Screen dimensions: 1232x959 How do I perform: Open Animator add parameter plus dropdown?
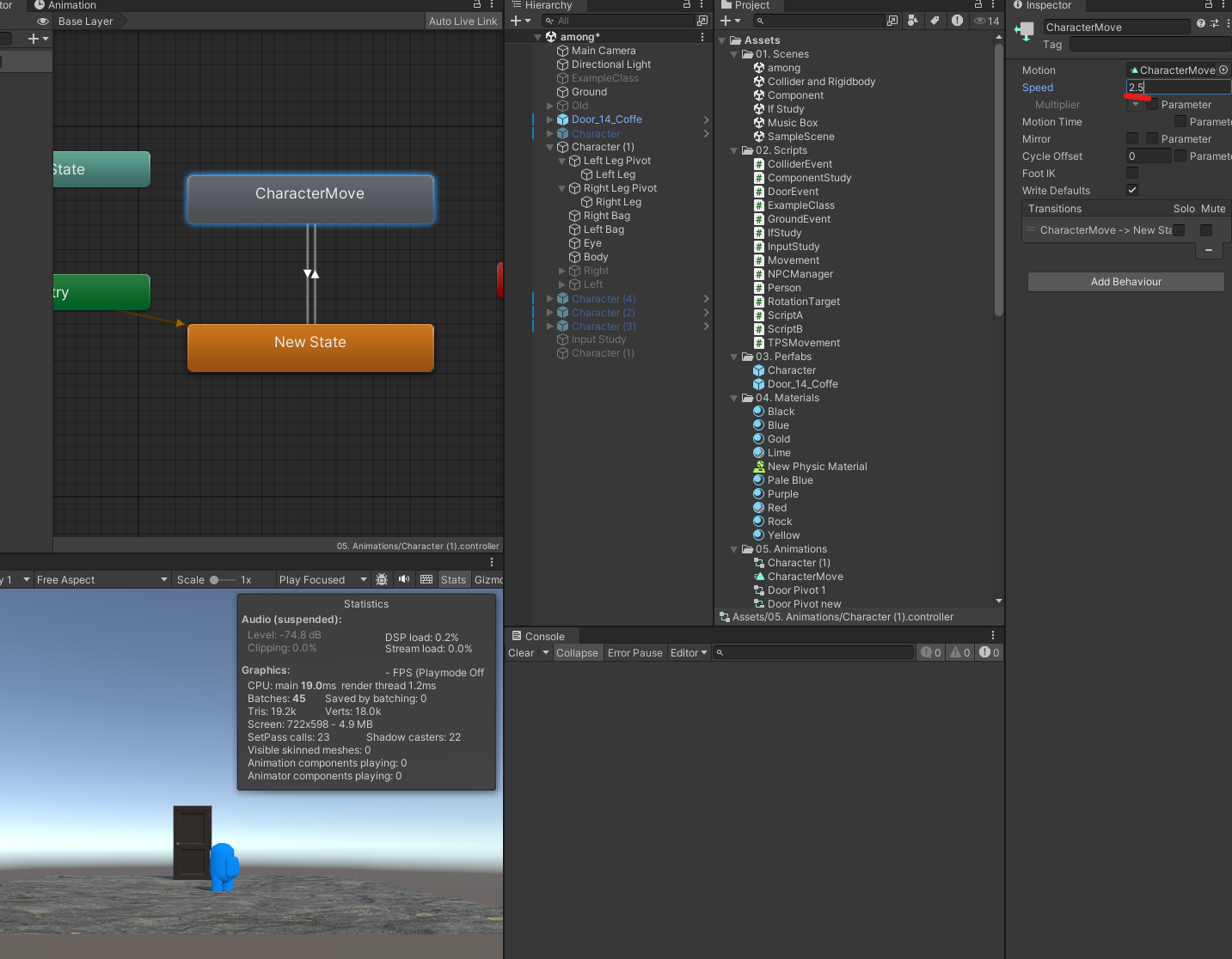38,39
